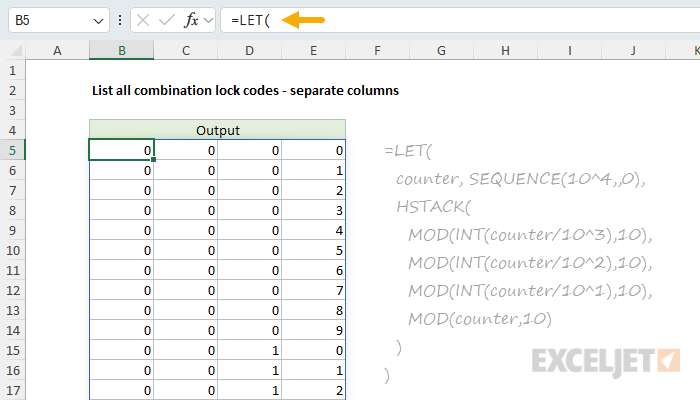The height and width of the screenshot is (400, 700).
Task: Select cell E5 with value 0
Action: point(313,150)
